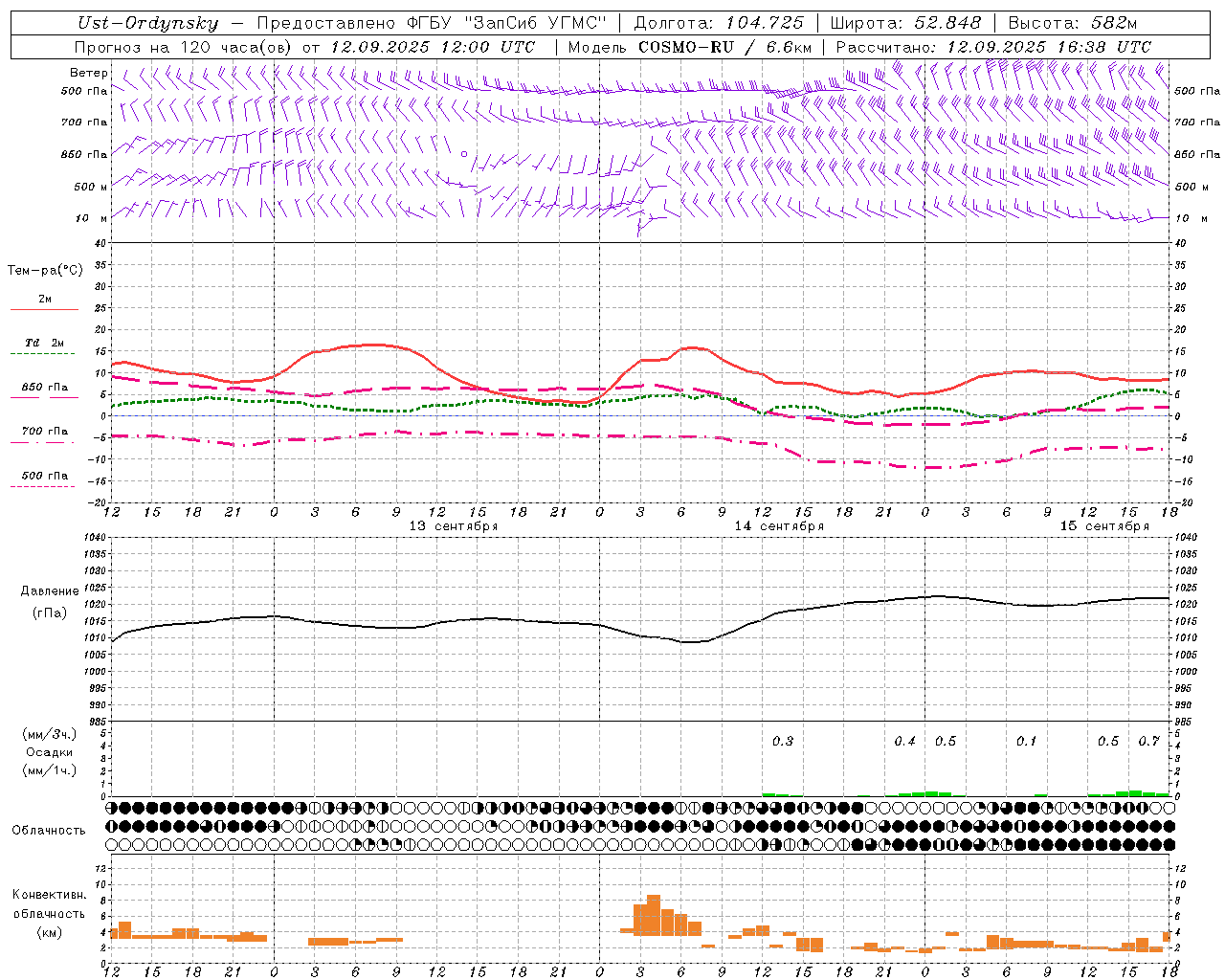Image resolution: width=1225 pixels, height=980 pixels.
Task: Click the solid line sample under the '2м' legend
Action: 45,310
